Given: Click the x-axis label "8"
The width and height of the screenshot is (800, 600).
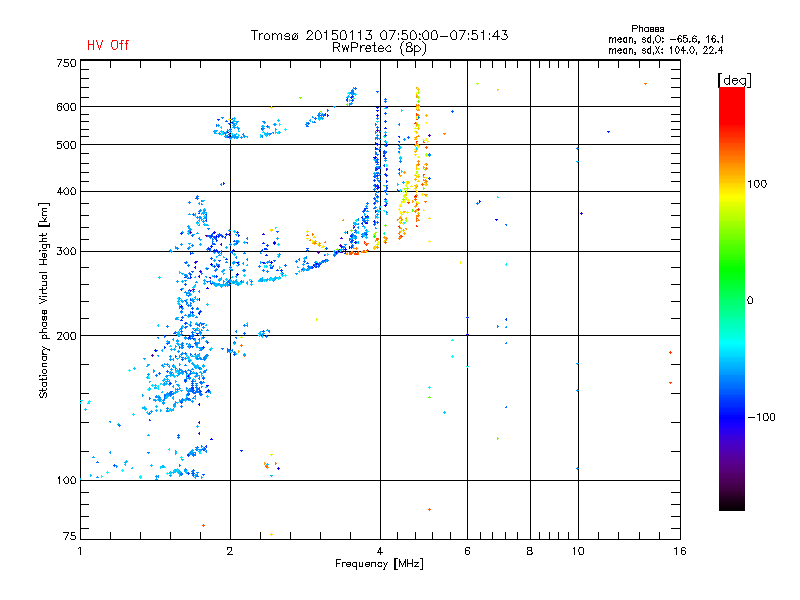Looking at the screenshot, I should click(x=530, y=551).
